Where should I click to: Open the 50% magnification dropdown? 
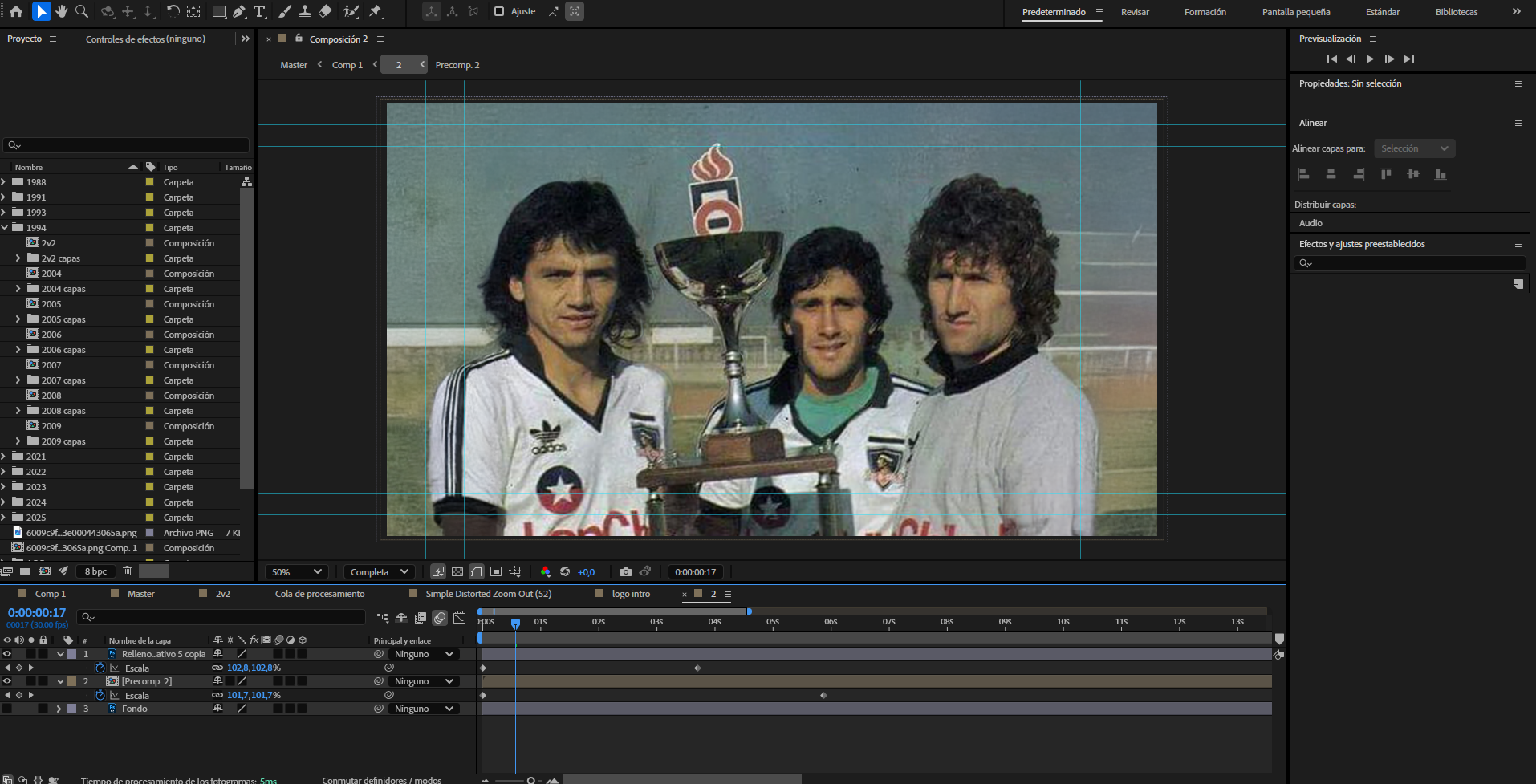pos(296,572)
